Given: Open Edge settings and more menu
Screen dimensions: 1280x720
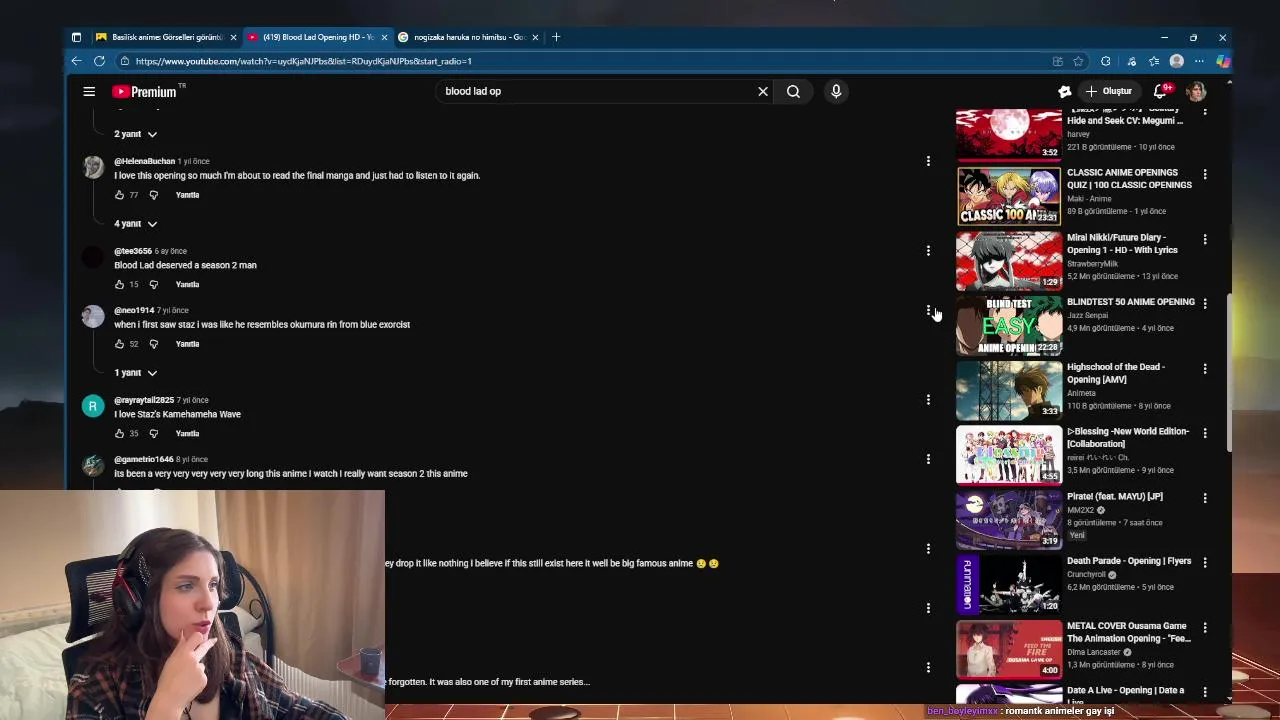Looking at the screenshot, I should 1199,61.
